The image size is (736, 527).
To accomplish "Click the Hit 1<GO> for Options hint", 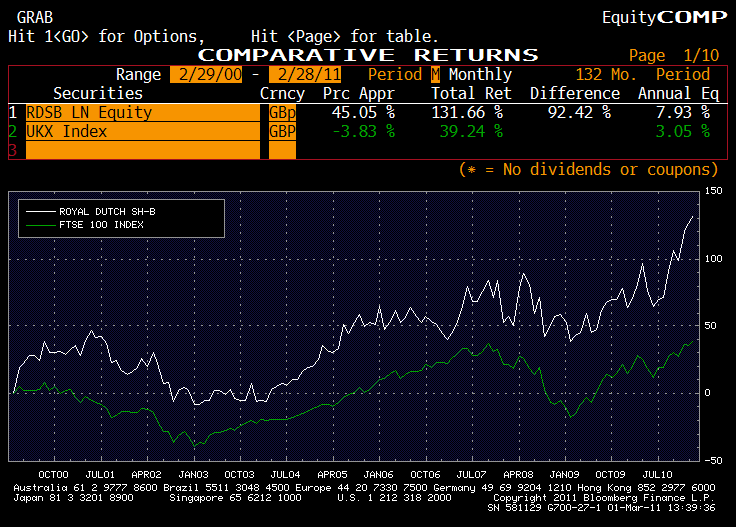I will coord(107,37).
